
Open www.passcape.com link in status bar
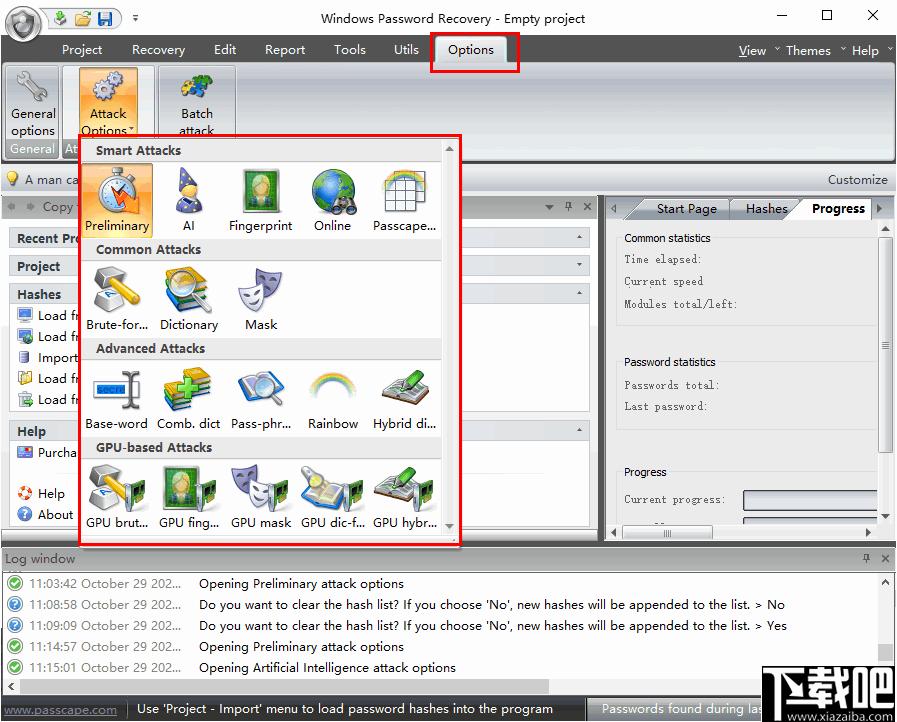coord(60,710)
